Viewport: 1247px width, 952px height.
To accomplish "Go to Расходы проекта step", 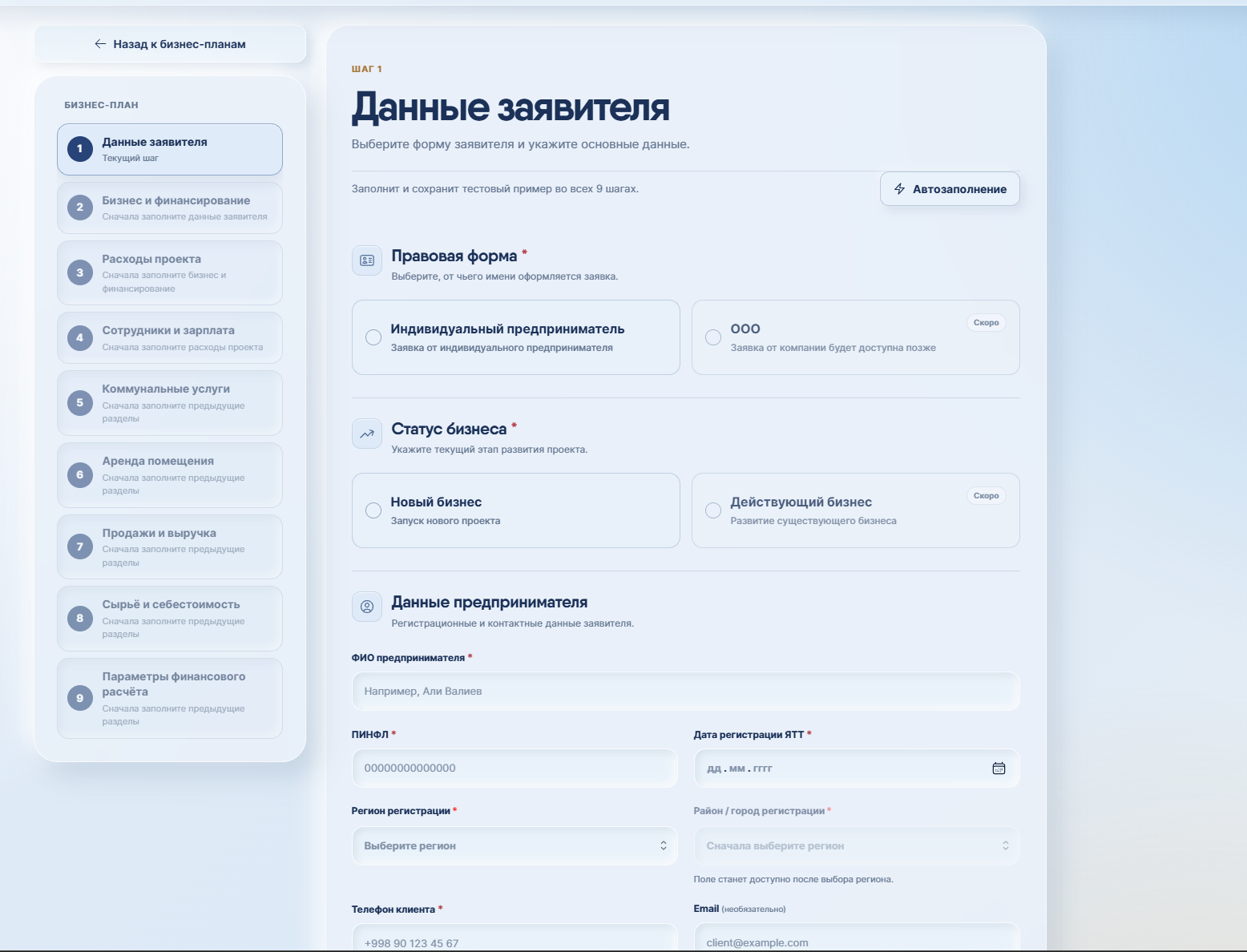I will pos(170,272).
